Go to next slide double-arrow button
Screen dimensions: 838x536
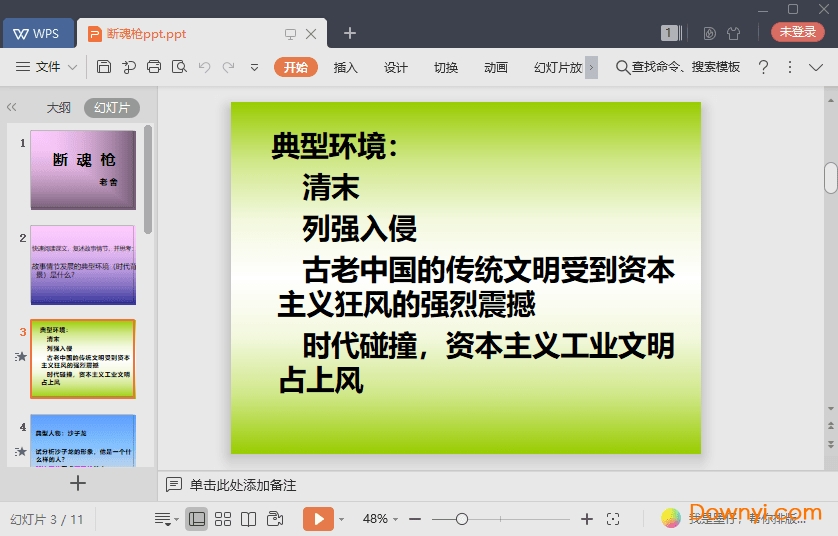(831, 444)
